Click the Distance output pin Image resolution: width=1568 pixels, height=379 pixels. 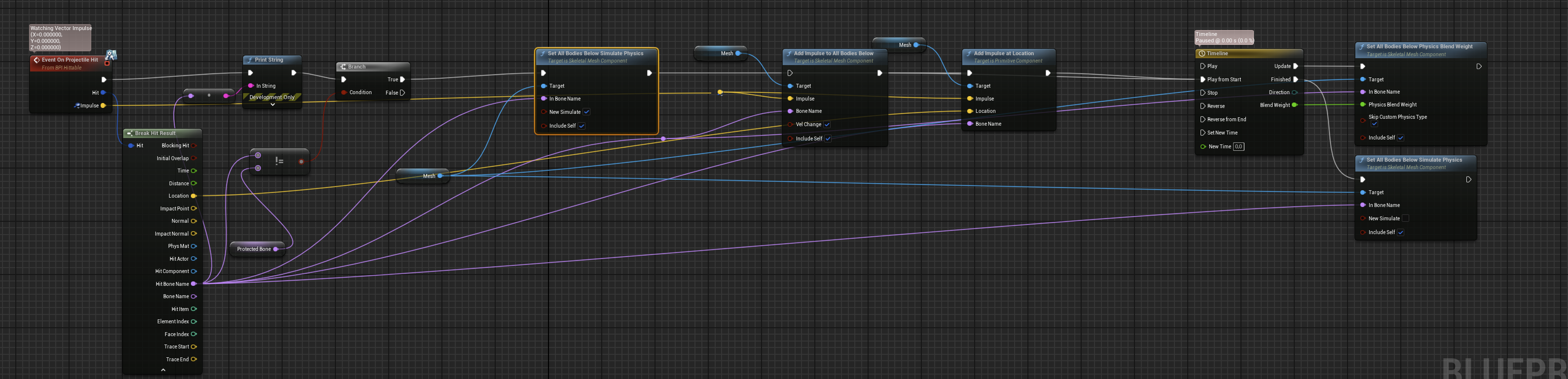(194, 183)
